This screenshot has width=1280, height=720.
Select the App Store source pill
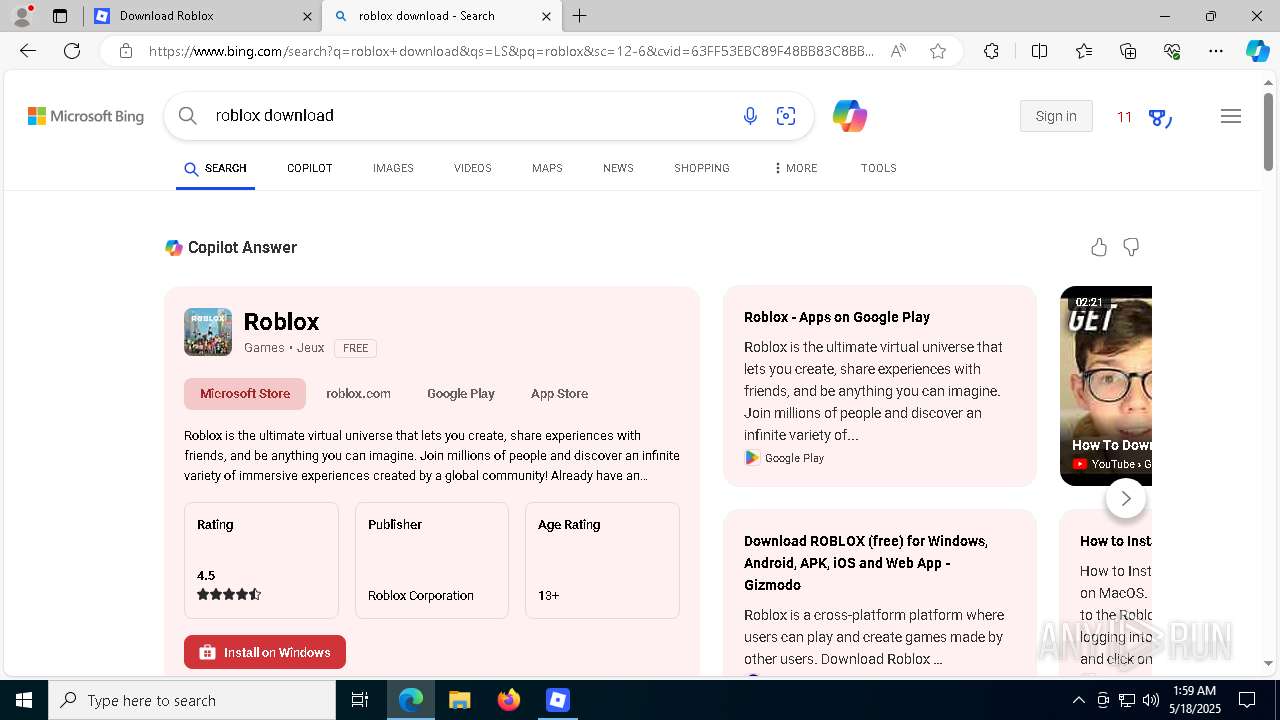tap(559, 394)
